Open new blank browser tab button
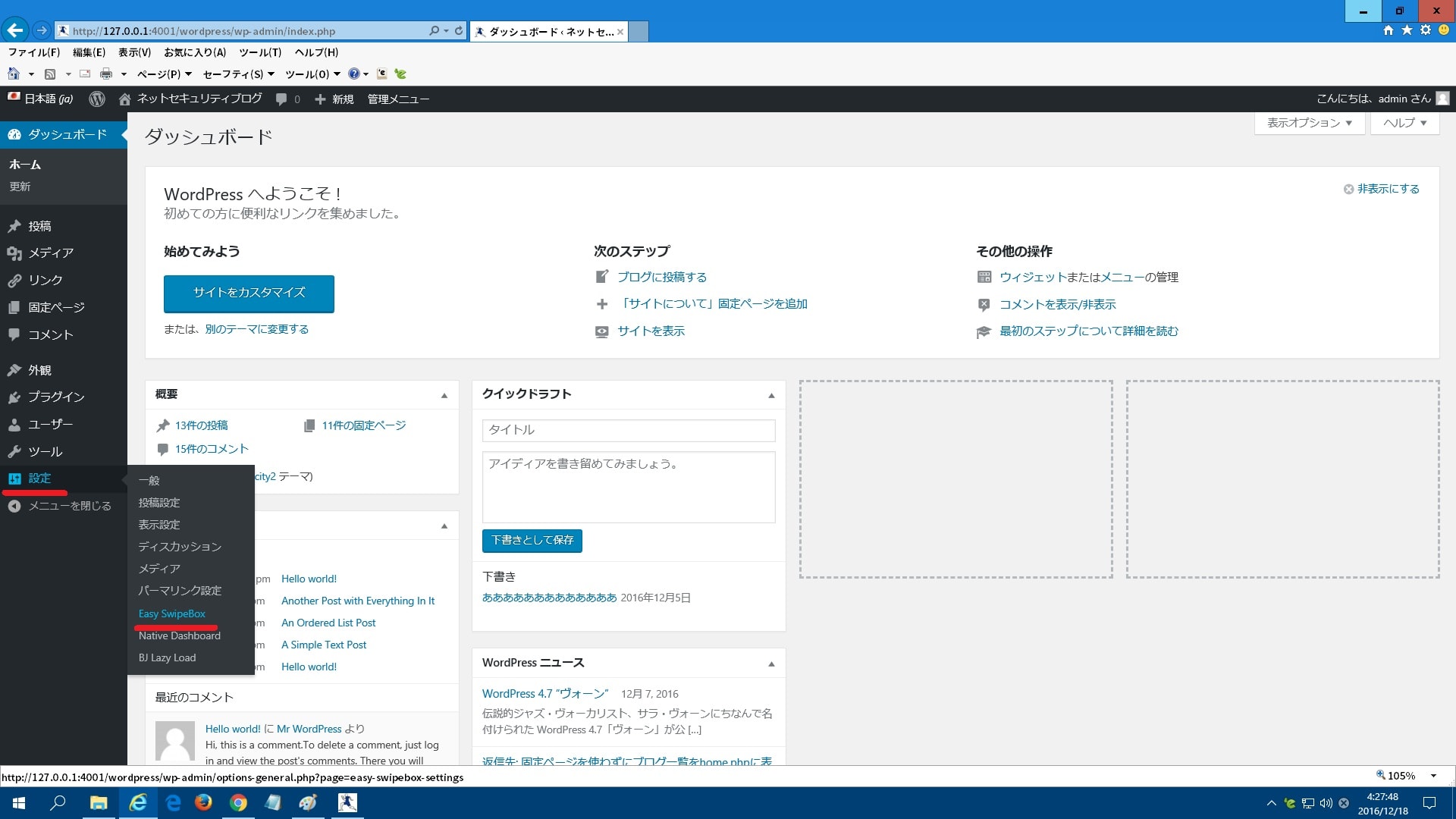Viewport: 1456px width, 819px height. point(639,31)
